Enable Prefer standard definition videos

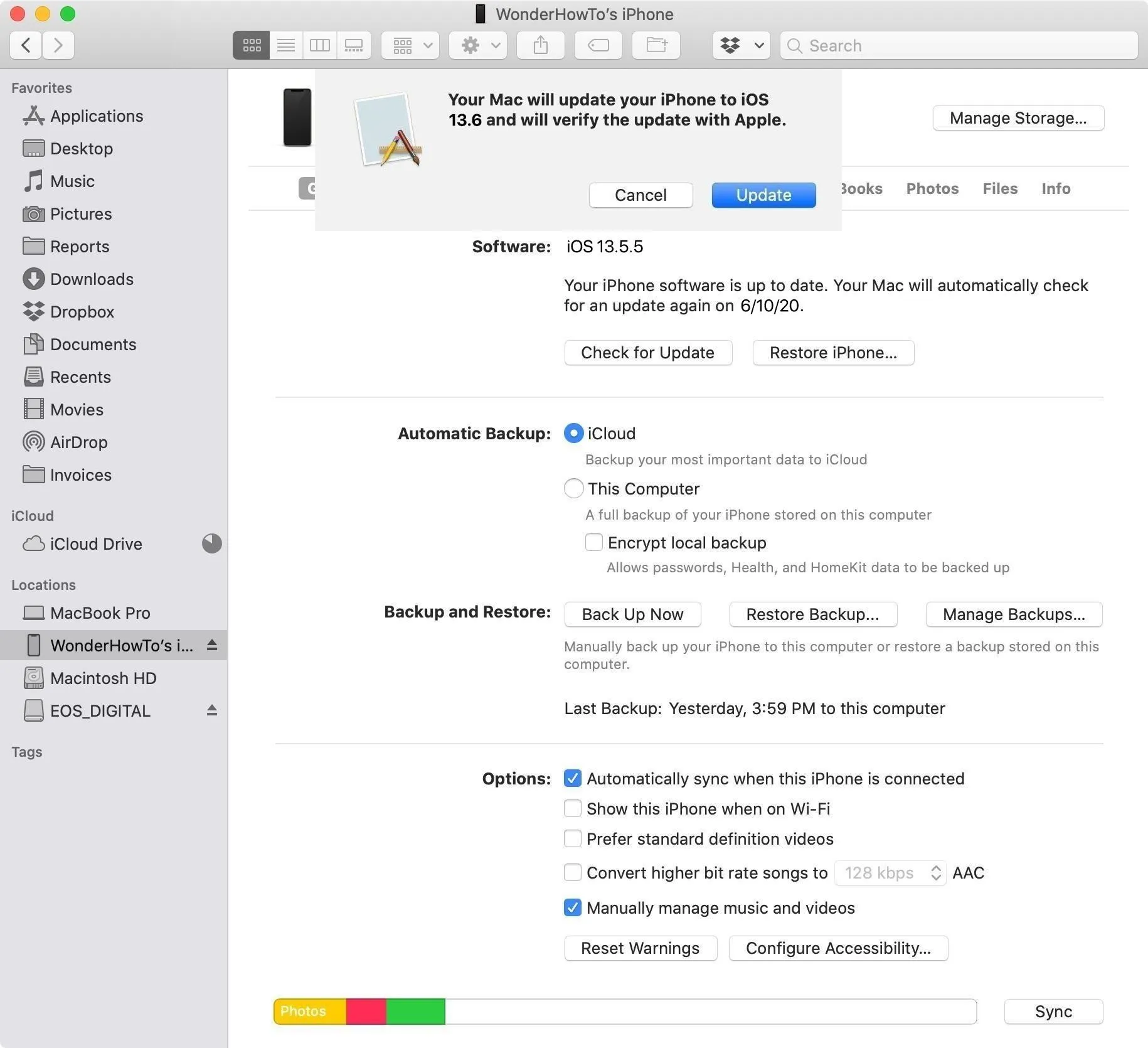pos(573,838)
